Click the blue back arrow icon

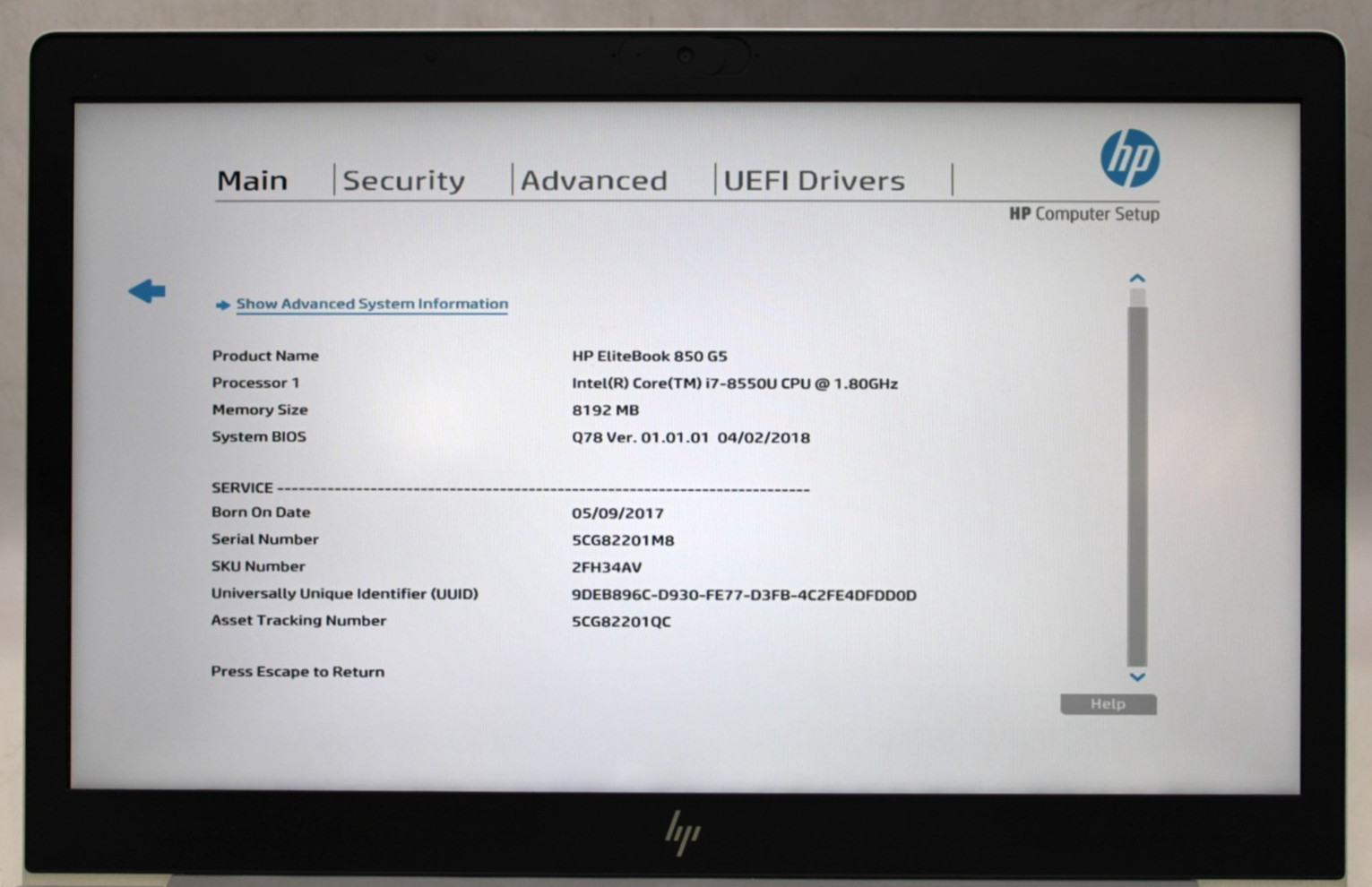[147, 290]
